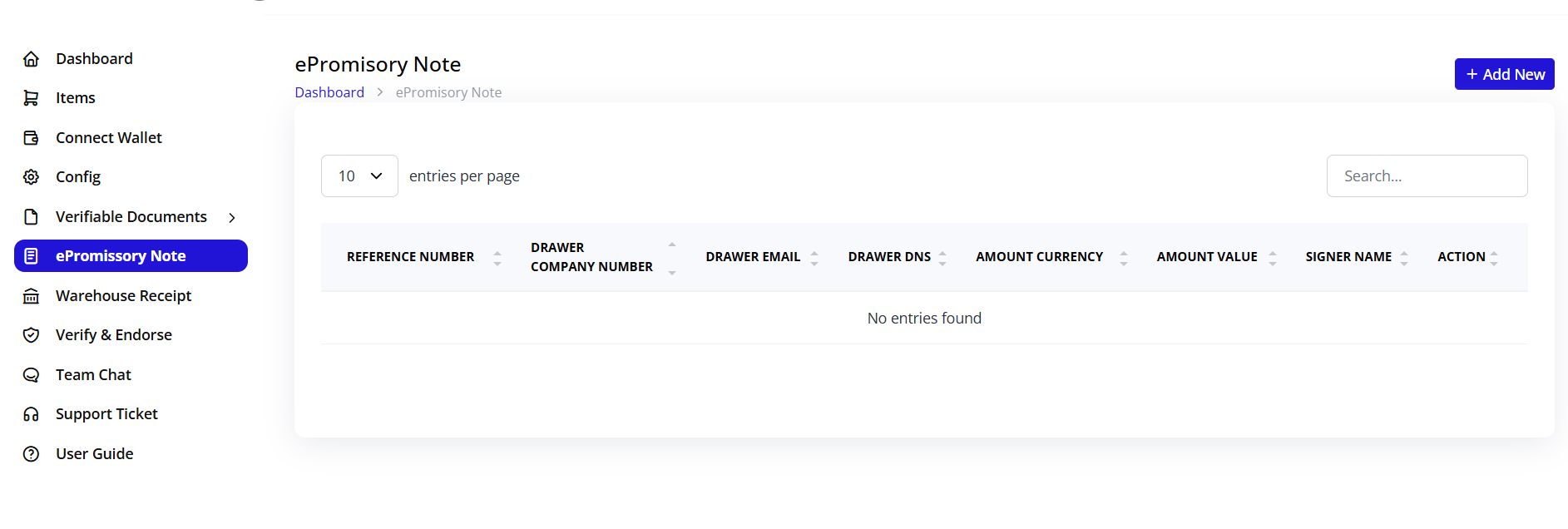Click the Config gear icon

(x=31, y=177)
